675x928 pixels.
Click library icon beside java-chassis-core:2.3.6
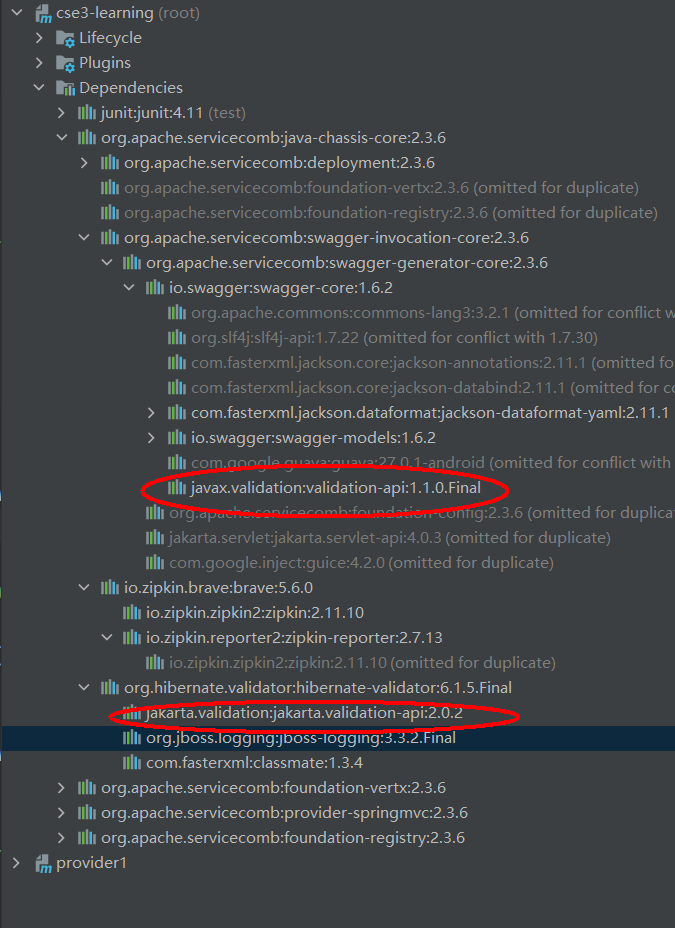[x=87, y=137]
